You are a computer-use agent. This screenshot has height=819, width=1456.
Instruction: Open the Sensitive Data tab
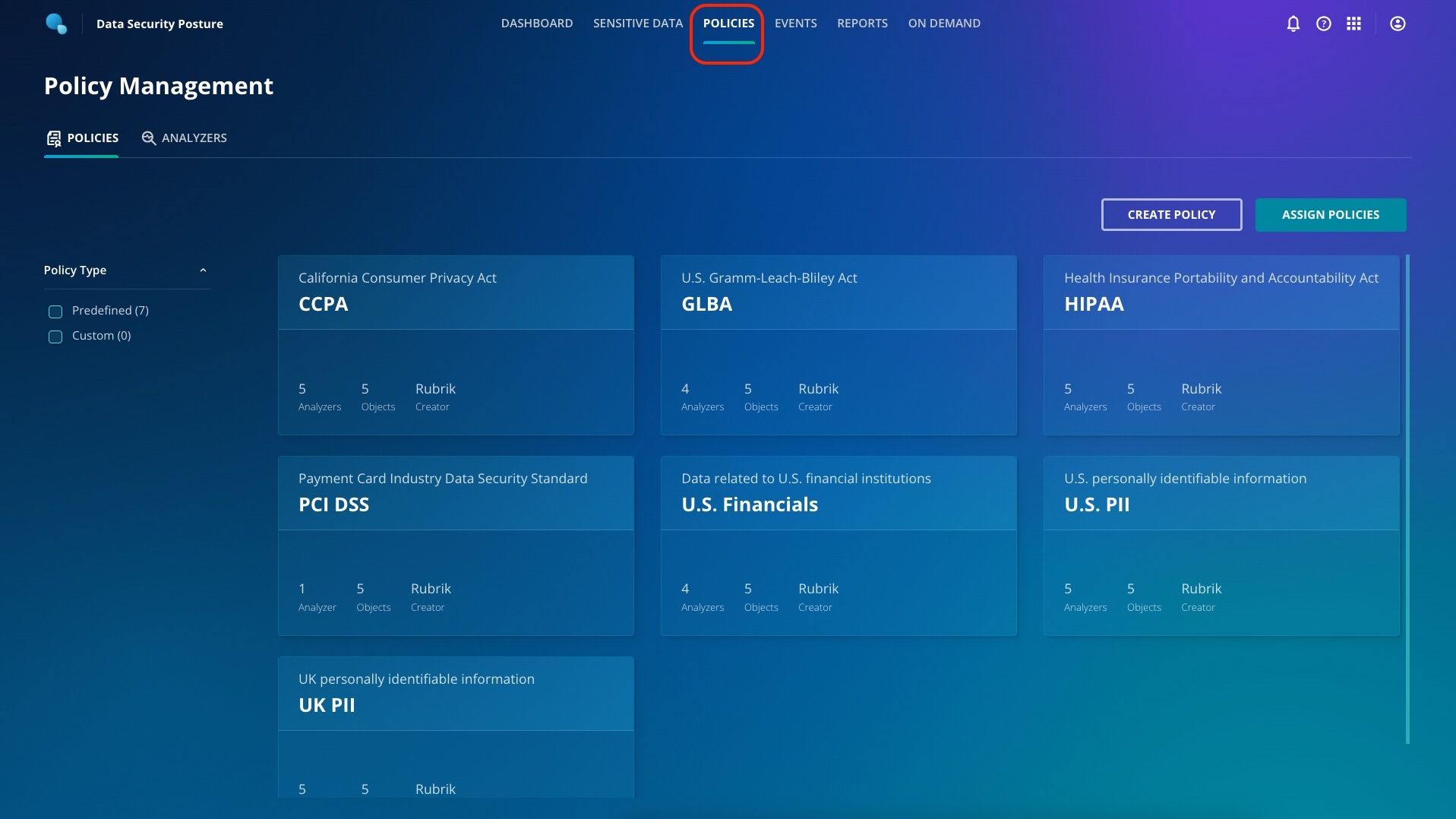(x=637, y=24)
